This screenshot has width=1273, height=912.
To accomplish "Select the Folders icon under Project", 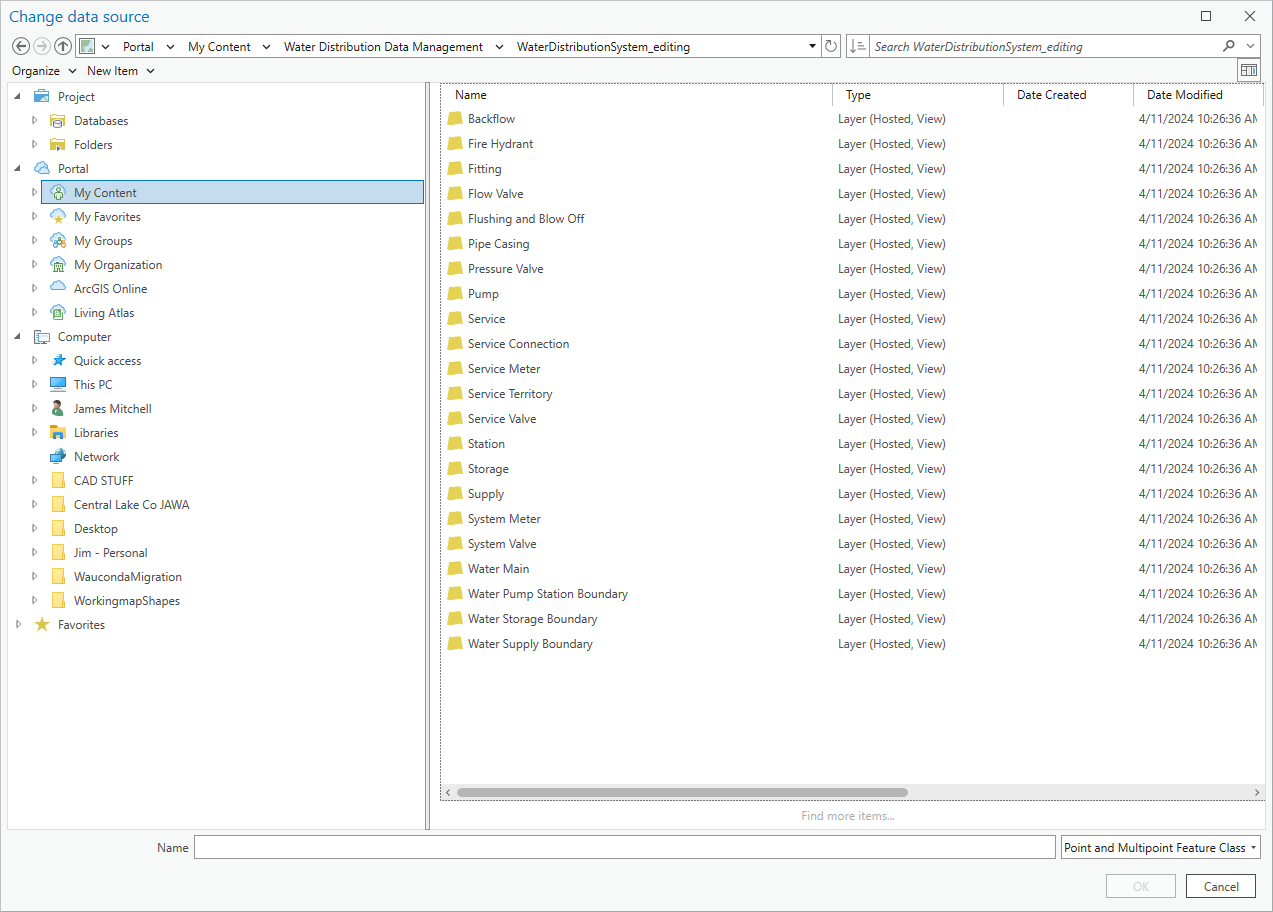I will point(58,145).
